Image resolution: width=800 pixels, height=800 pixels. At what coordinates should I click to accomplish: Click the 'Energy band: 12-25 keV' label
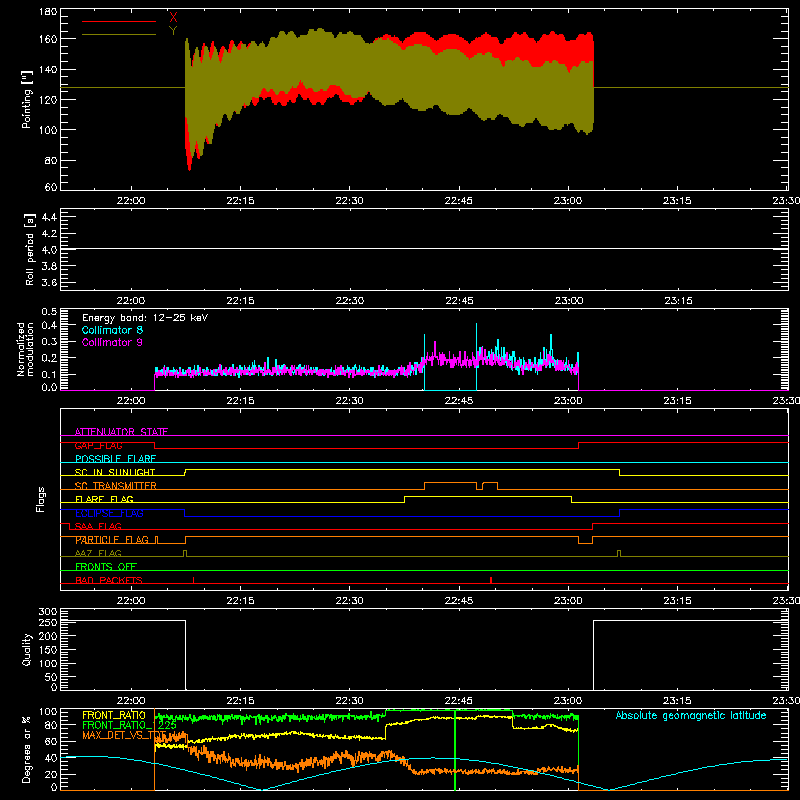point(145,318)
